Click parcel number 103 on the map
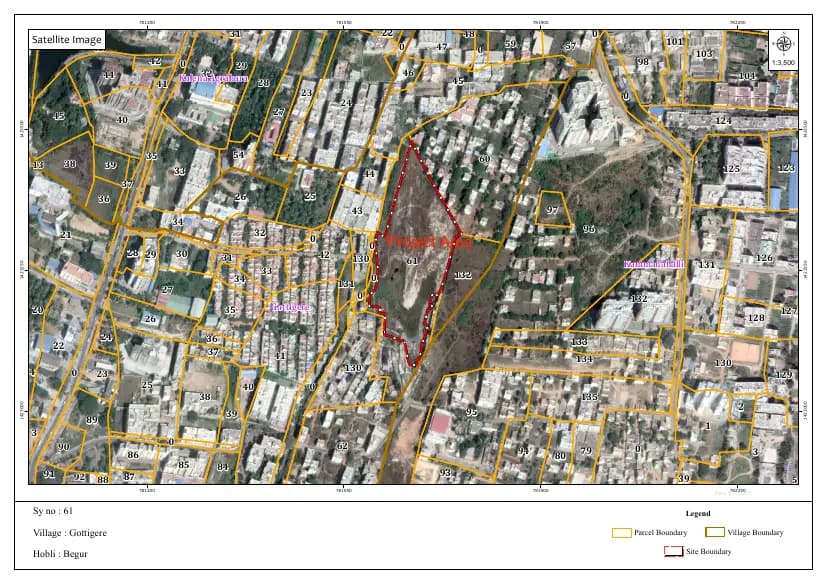 (x=704, y=54)
